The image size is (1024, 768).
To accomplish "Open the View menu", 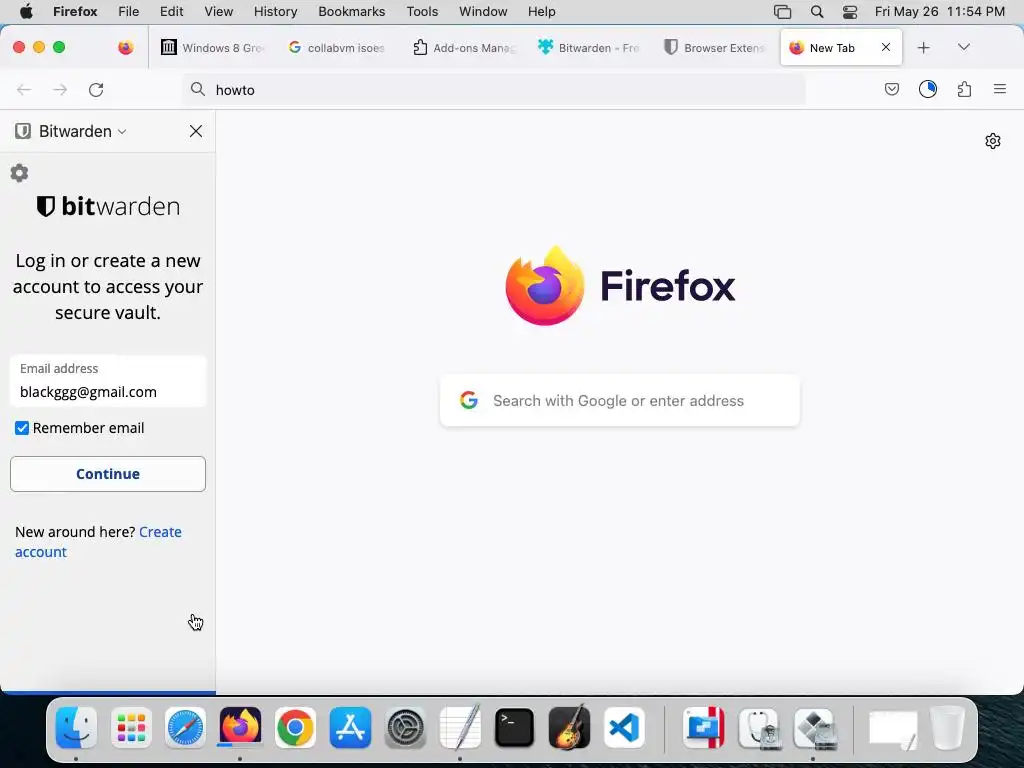I will click(x=219, y=12).
